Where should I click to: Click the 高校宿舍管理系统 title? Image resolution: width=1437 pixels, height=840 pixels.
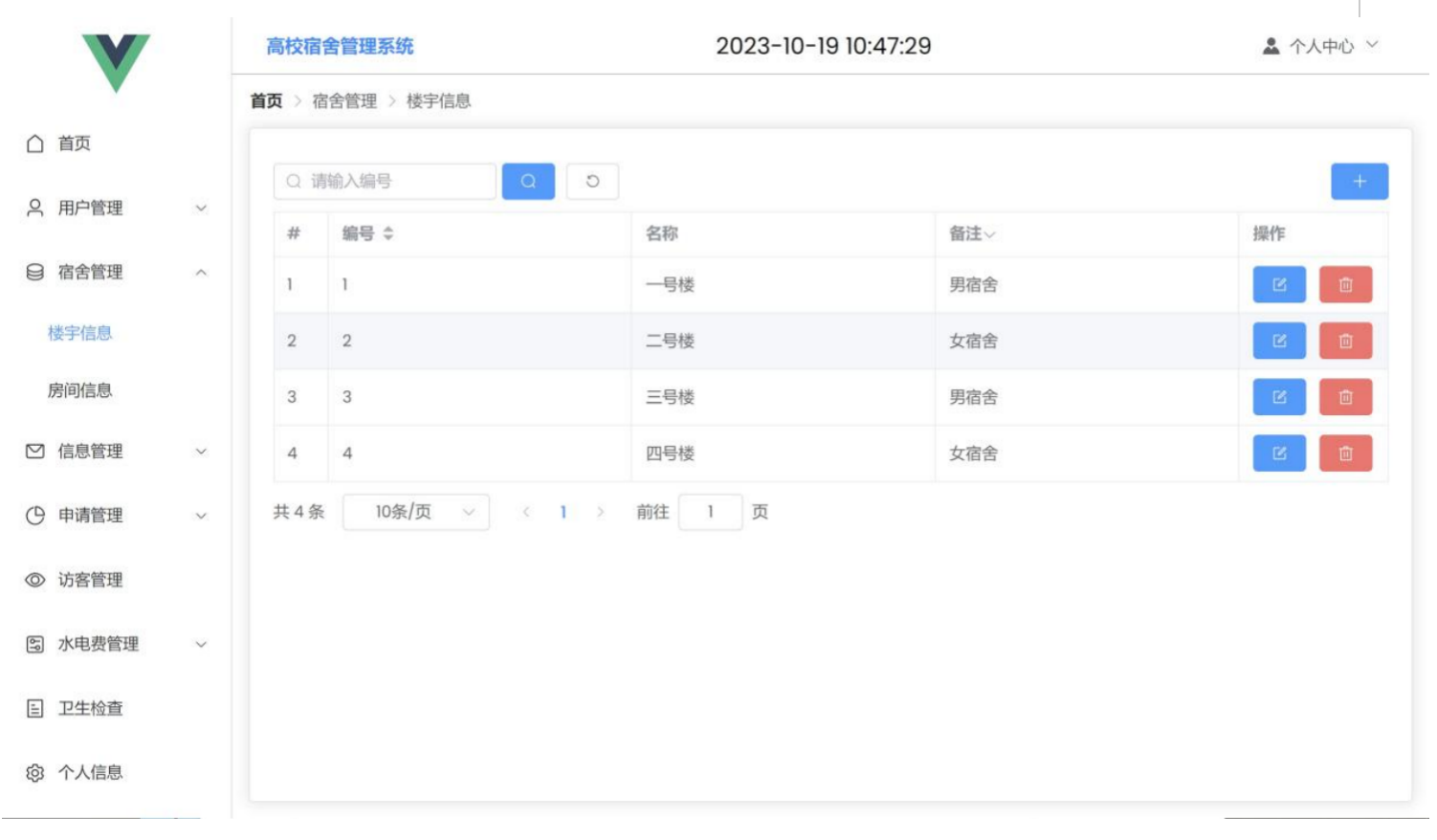click(x=340, y=46)
